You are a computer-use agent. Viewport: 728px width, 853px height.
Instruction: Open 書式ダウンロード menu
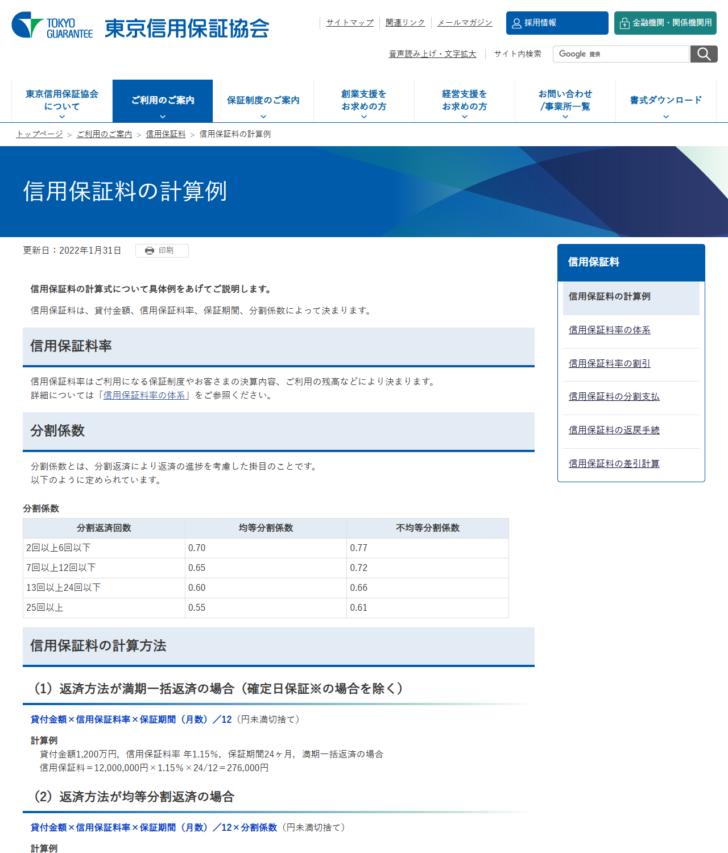tap(666, 101)
